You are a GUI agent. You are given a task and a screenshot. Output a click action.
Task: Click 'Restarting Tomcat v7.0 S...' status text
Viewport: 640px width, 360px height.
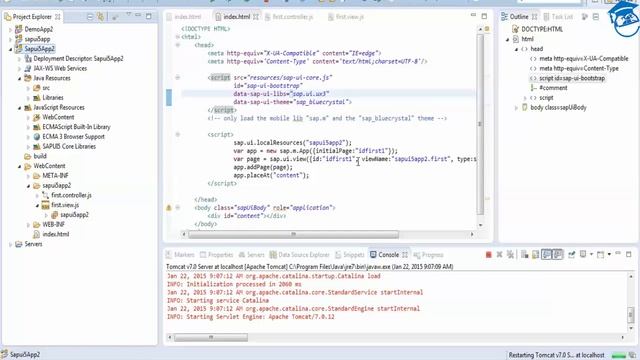pyautogui.click(x=556, y=355)
